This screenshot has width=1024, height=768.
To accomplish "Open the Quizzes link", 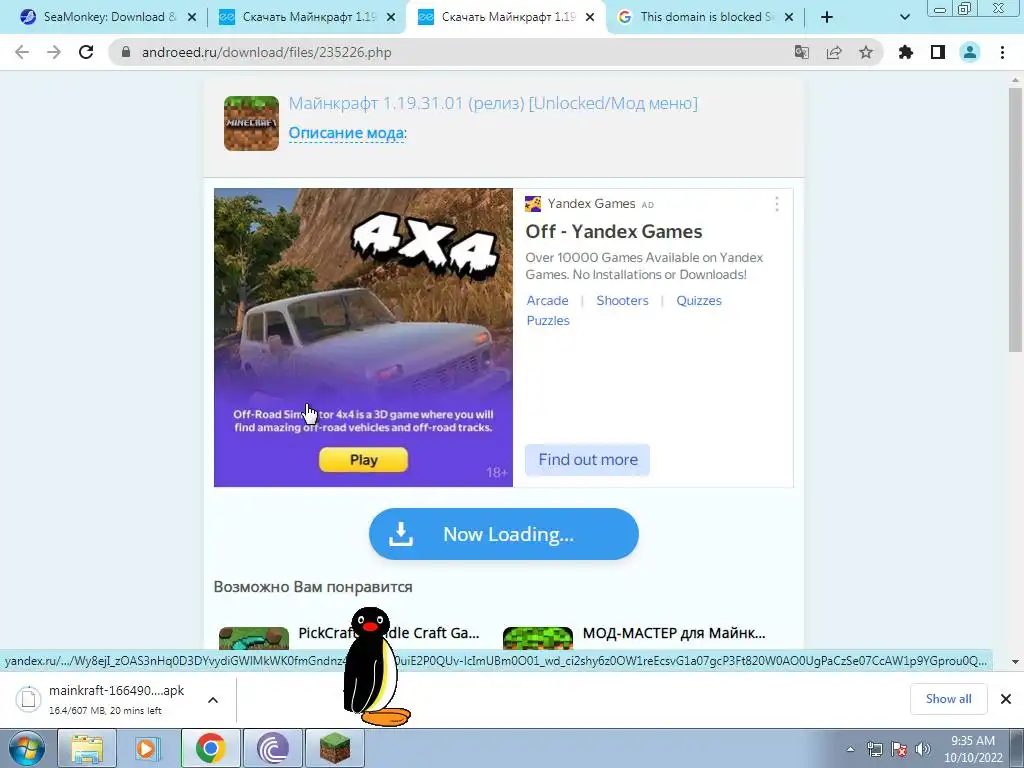I will tap(699, 300).
